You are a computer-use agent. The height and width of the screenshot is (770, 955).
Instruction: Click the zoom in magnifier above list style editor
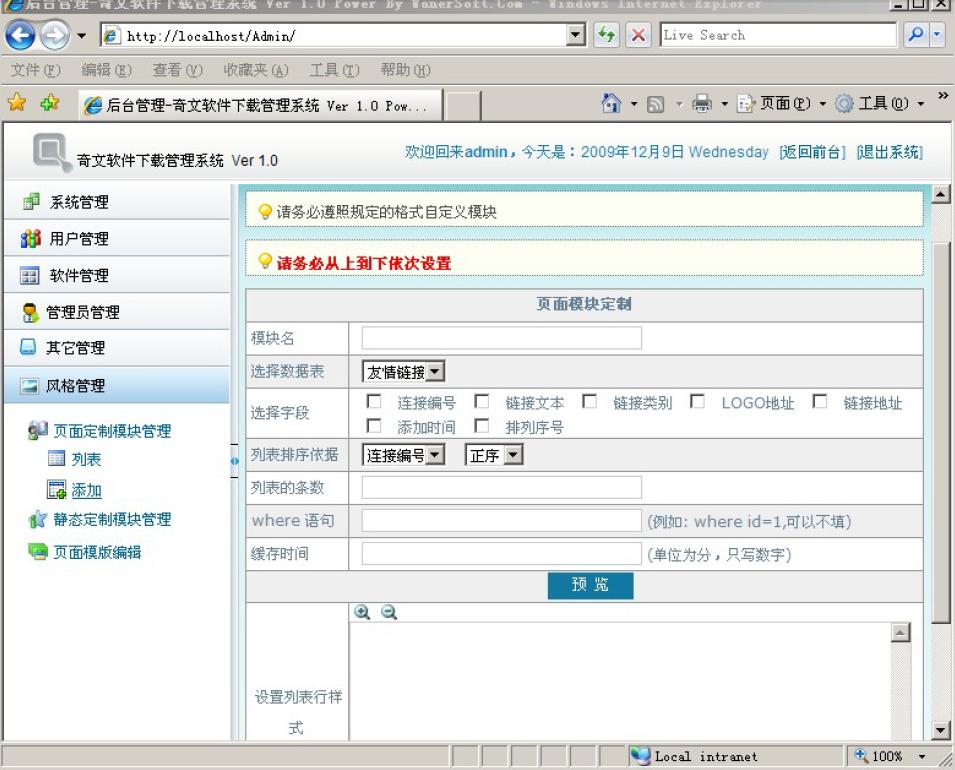click(x=362, y=612)
